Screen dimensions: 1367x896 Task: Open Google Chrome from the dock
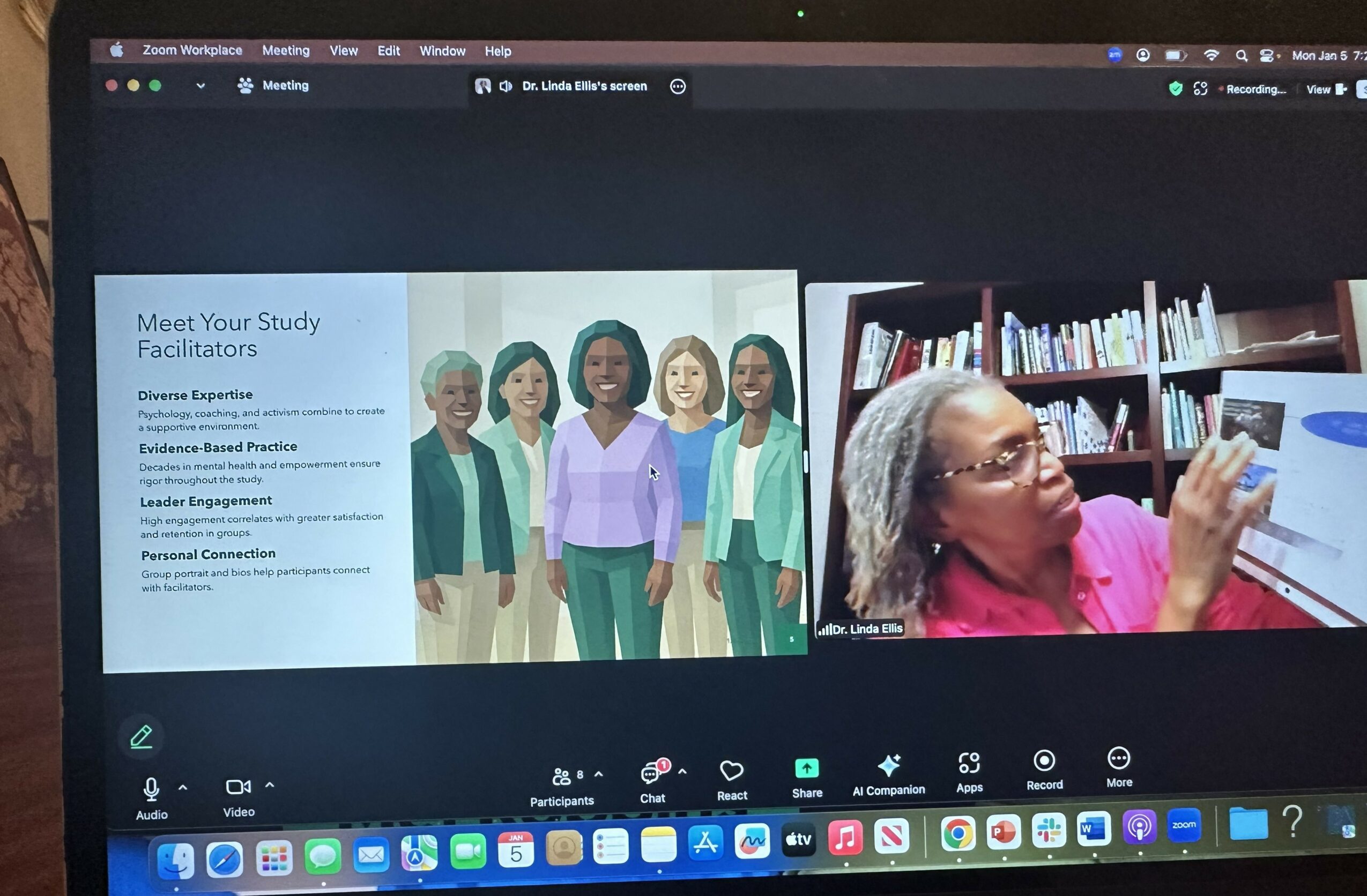957,833
